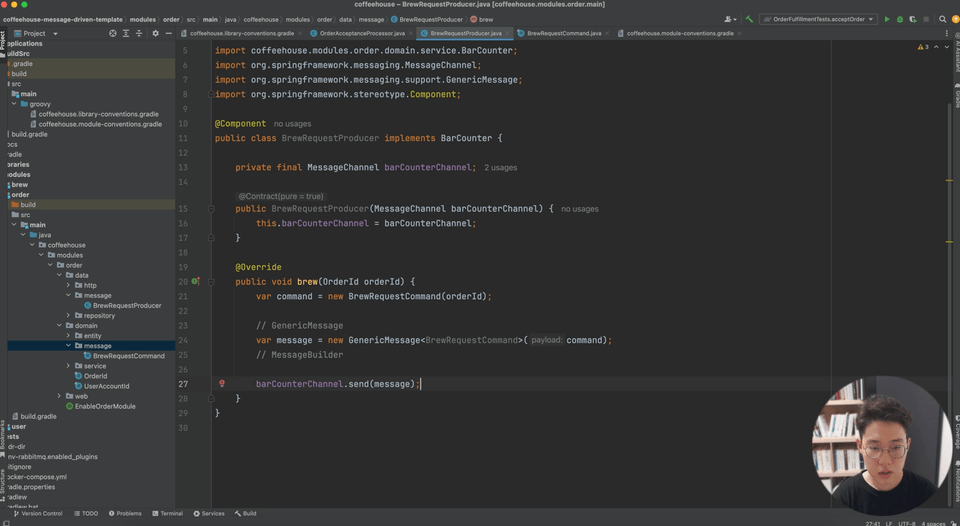Close the coffeehouse.module-conventions.gradle tab

[740, 34]
